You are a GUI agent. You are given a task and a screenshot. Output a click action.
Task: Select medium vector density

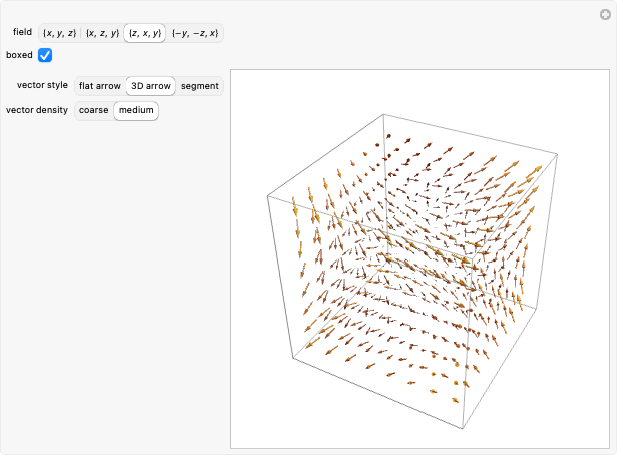[x=136, y=110]
